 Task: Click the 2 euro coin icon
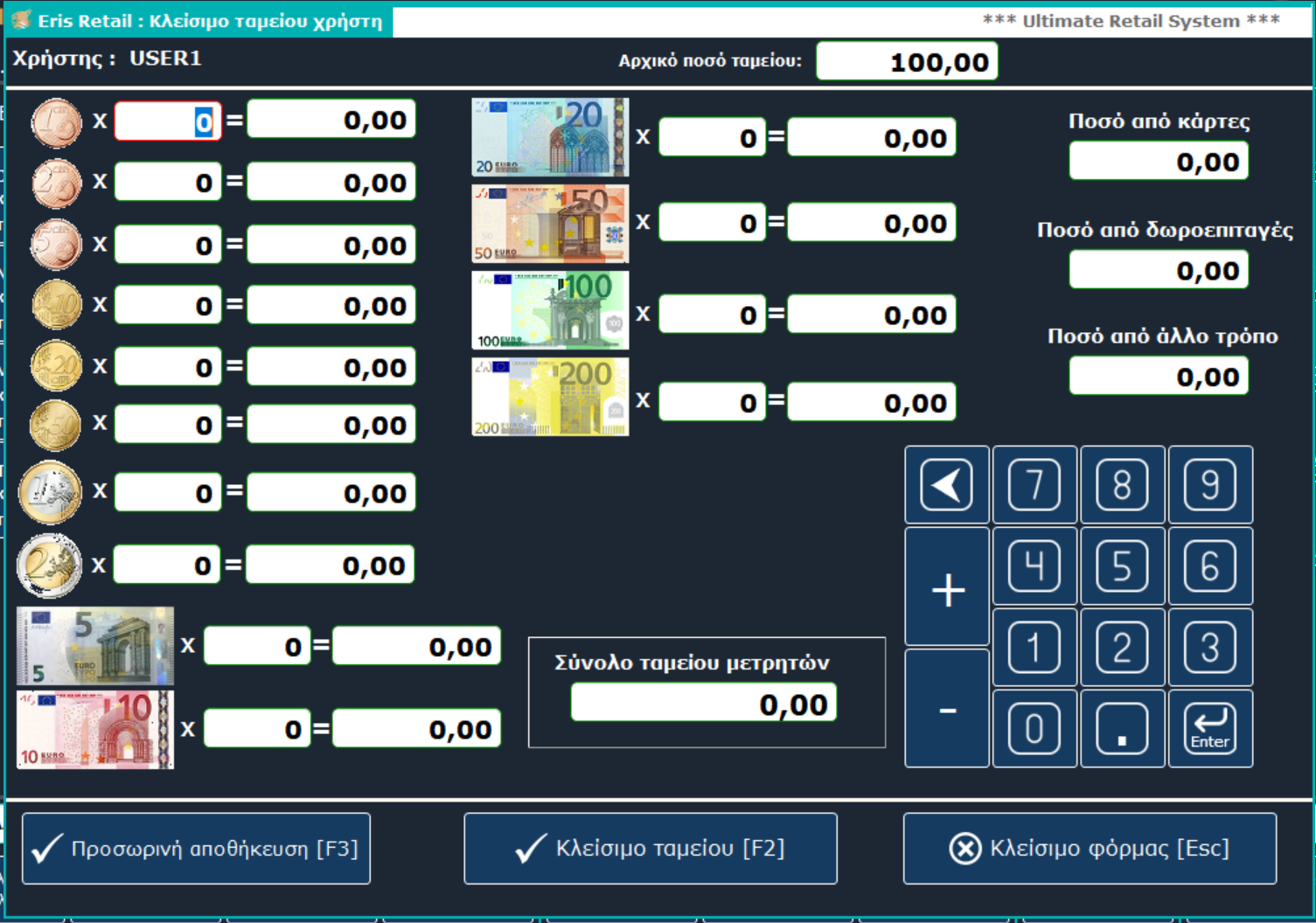coord(49,566)
